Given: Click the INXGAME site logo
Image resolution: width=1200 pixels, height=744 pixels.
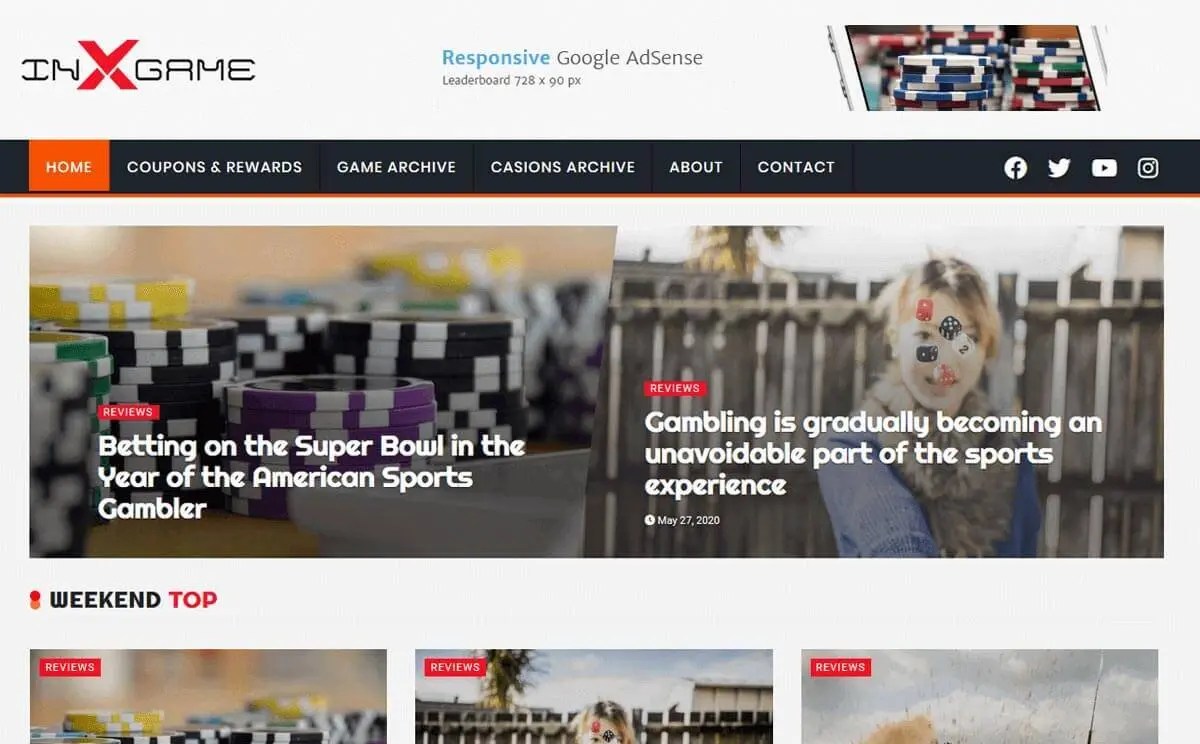Looking at the screenshot, I should [x=138, y=66].
